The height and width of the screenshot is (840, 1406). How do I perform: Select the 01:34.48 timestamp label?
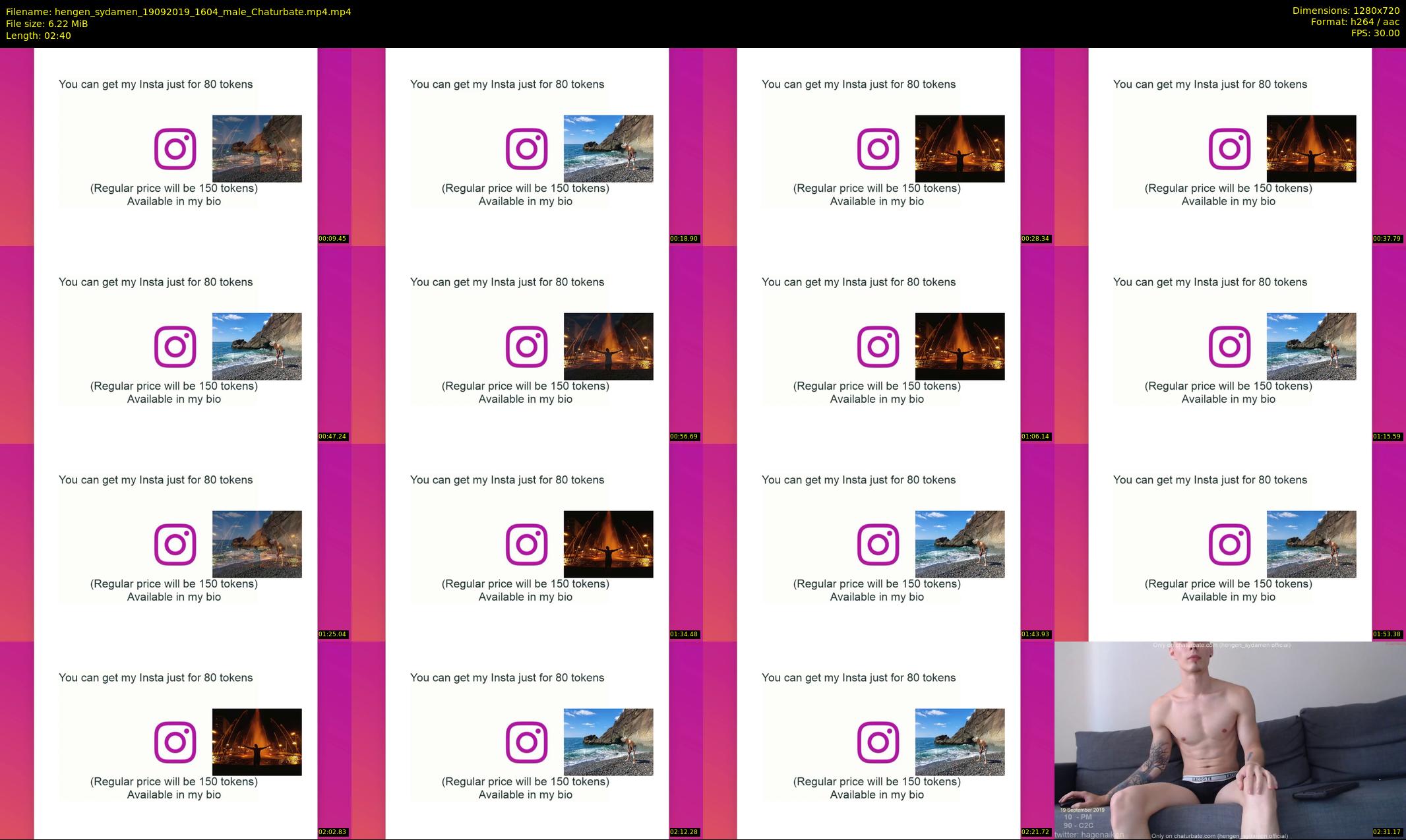pos(684,634)
